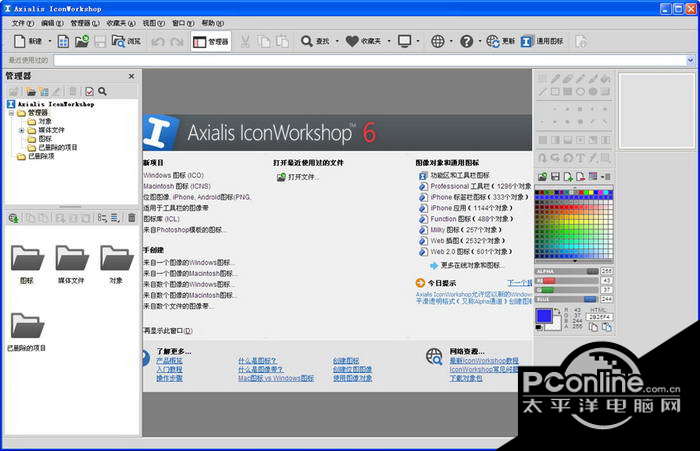Click the Mac图标 vs Windows图标 link
Screen dimensions: 700x451
coord(276,378)
